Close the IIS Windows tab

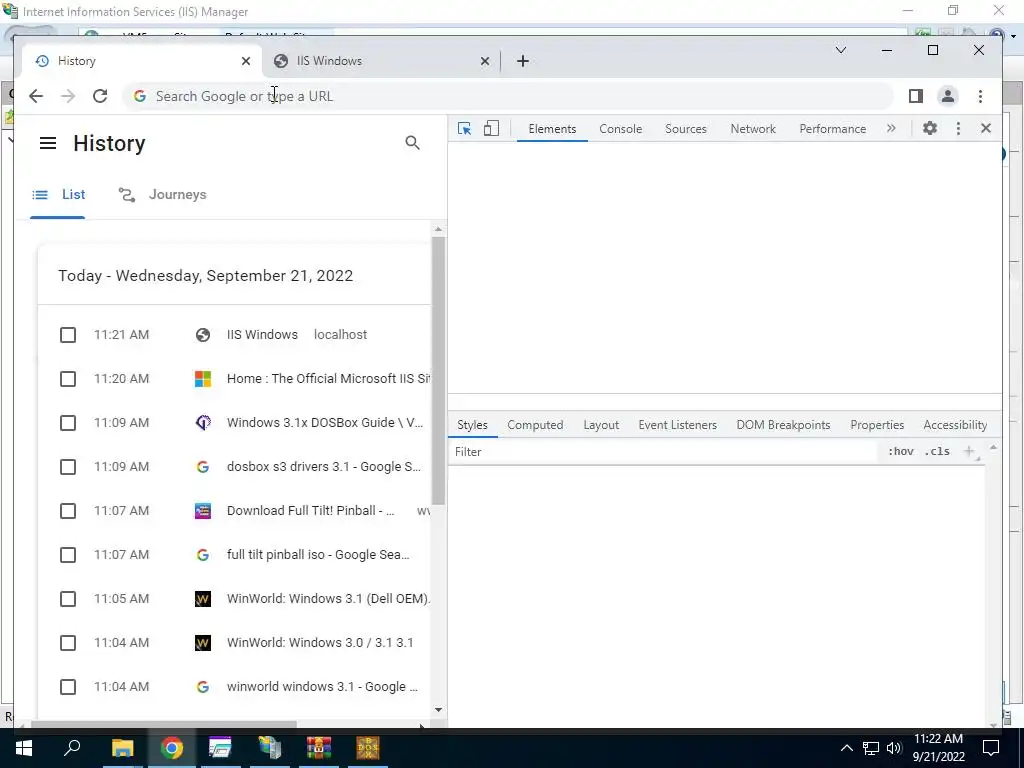click(485, 61)
